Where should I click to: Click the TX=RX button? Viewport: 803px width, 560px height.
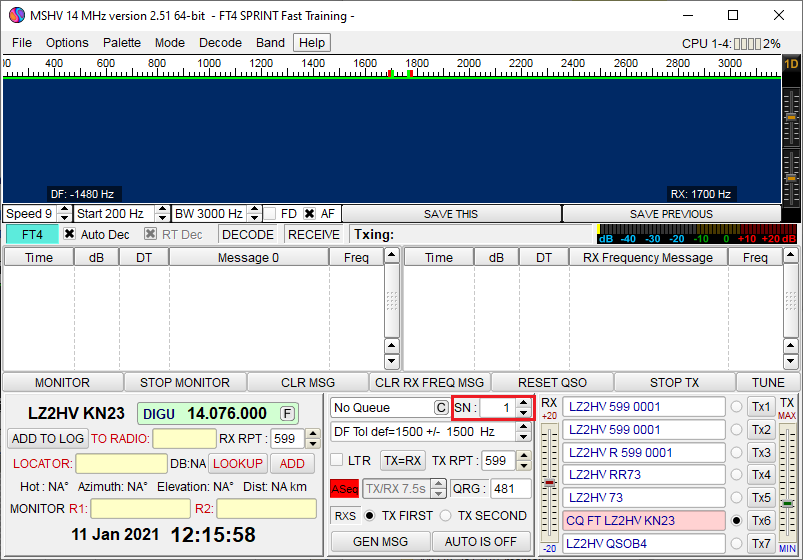pos(403,461)
